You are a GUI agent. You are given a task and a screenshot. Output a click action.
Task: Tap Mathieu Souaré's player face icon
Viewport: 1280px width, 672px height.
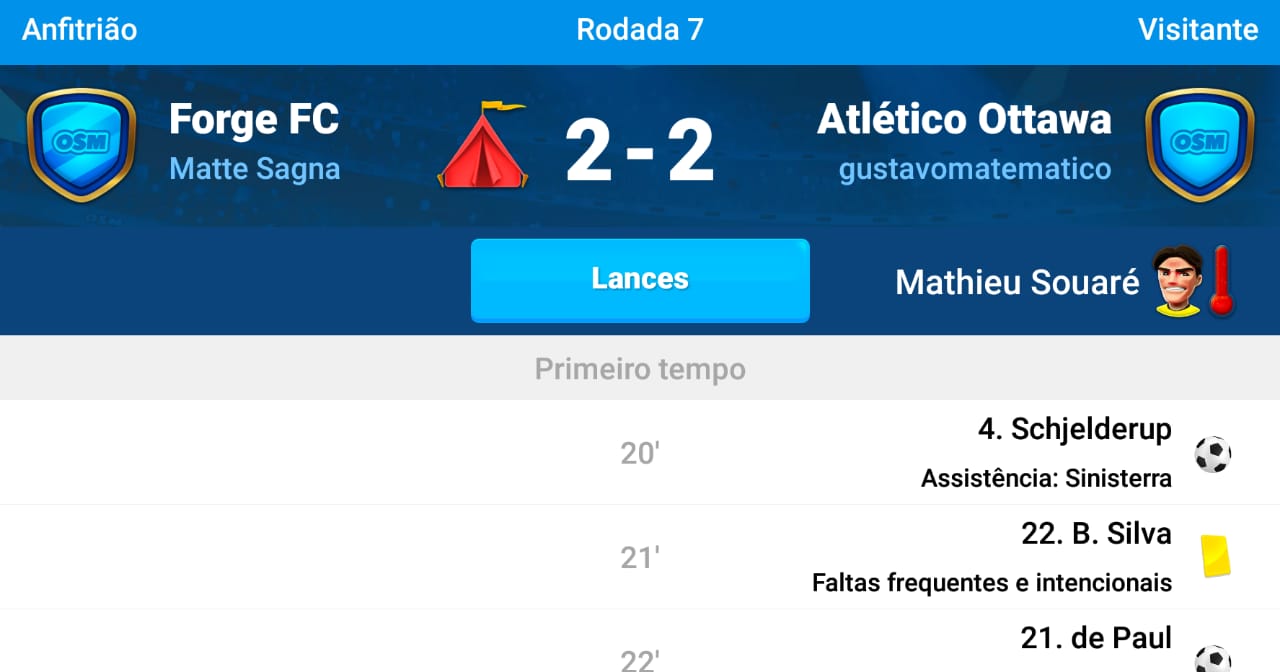pos(1177,282)
